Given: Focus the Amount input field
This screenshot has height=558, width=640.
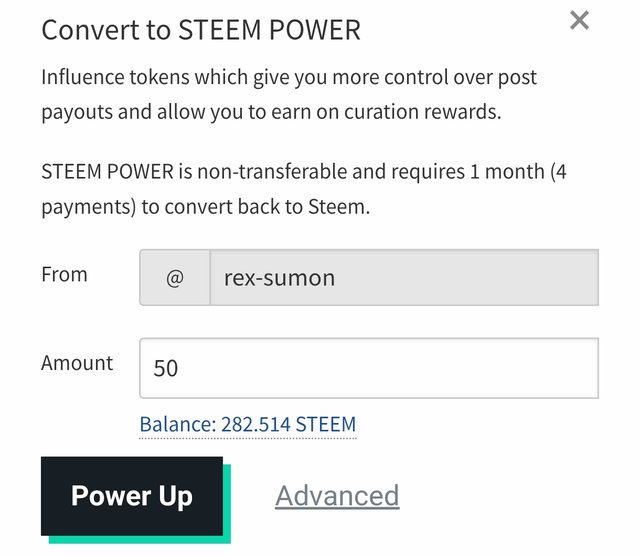Looking at the screenshot, I should pos(368,368).
